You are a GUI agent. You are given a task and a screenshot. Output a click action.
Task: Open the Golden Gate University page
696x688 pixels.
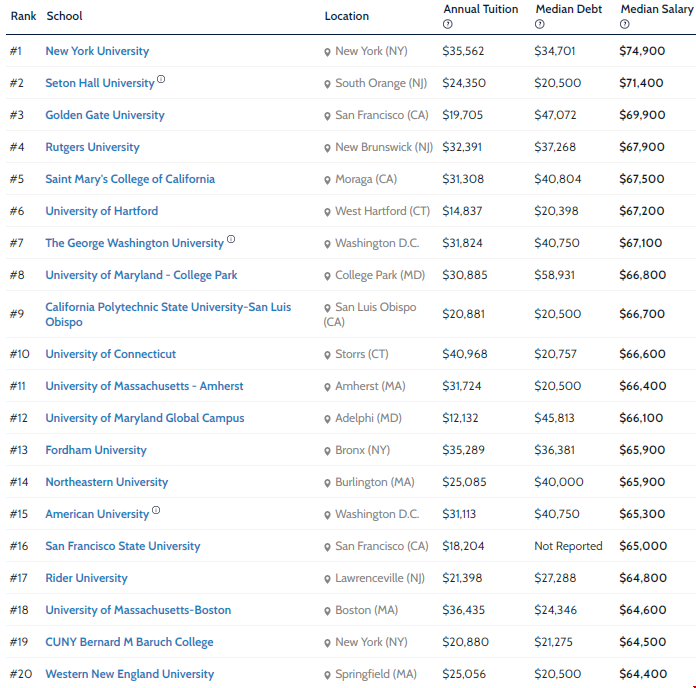[105, 115]
